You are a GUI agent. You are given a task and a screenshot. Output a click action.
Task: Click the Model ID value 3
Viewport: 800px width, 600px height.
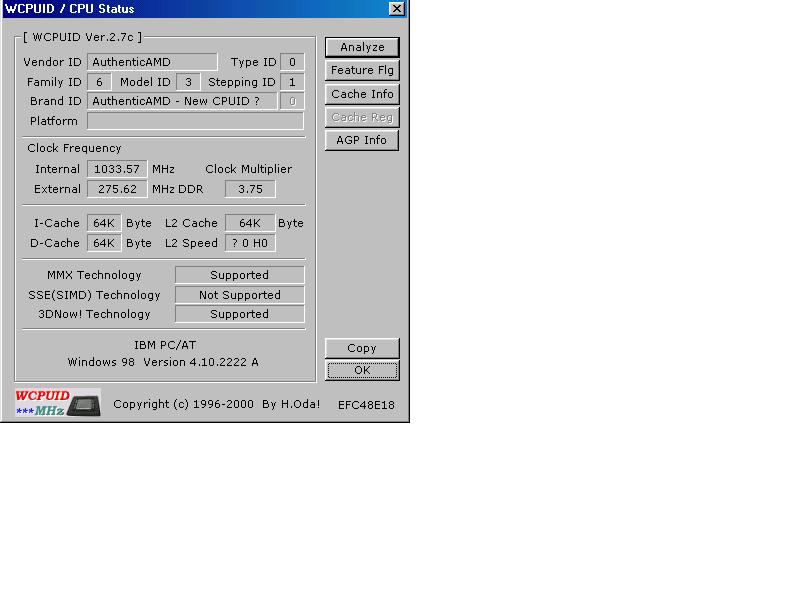pyautogui.click(x=188, y=82)
